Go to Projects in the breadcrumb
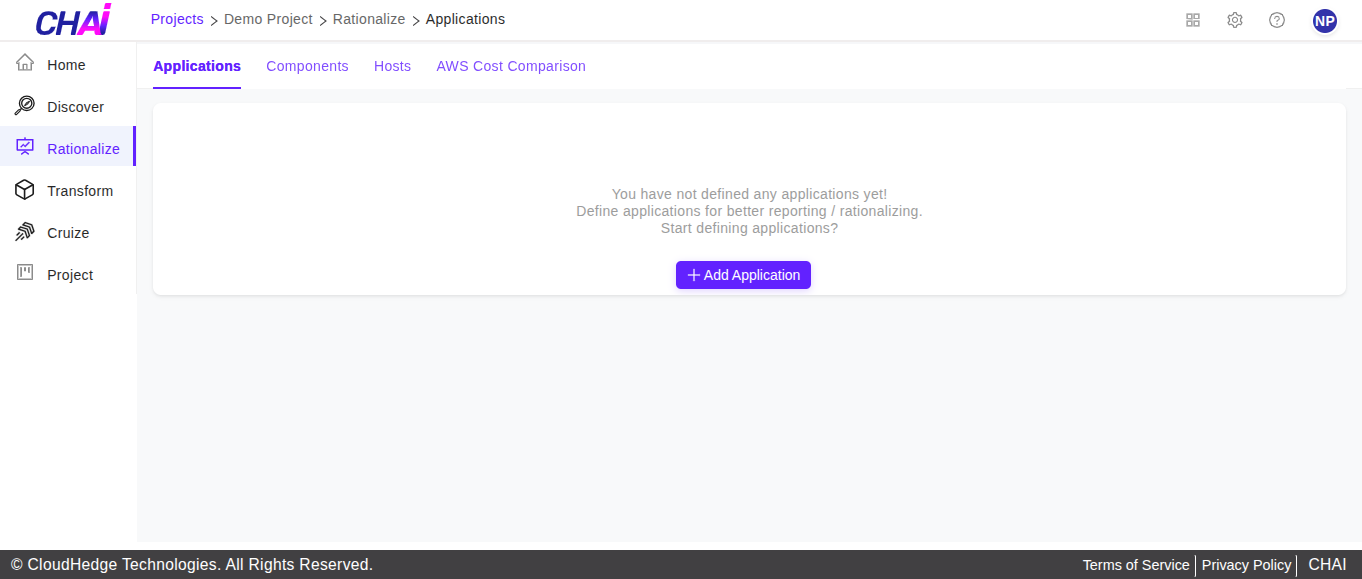Image resolution: width=1362 pixels, height=579 pixels. pos(177,19)
